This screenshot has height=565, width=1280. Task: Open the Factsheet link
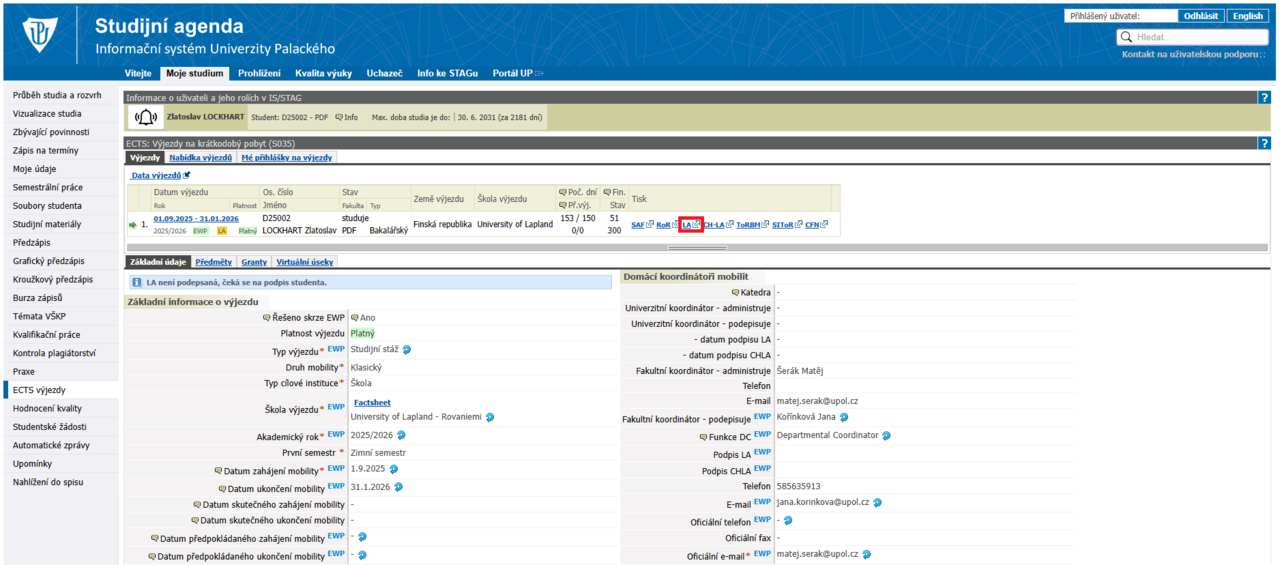tap(373, 402)
